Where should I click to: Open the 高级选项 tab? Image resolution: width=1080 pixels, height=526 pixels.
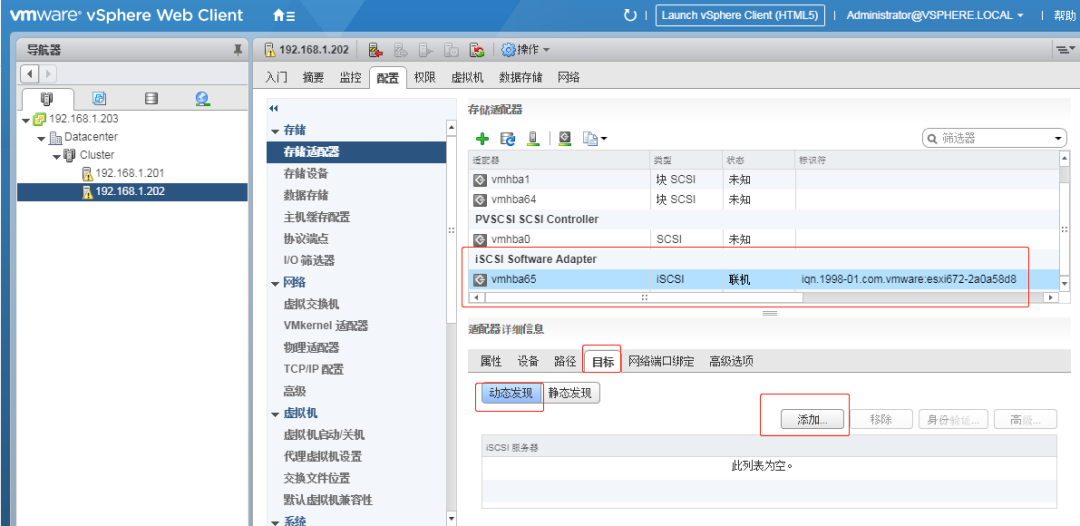(731, 361)
